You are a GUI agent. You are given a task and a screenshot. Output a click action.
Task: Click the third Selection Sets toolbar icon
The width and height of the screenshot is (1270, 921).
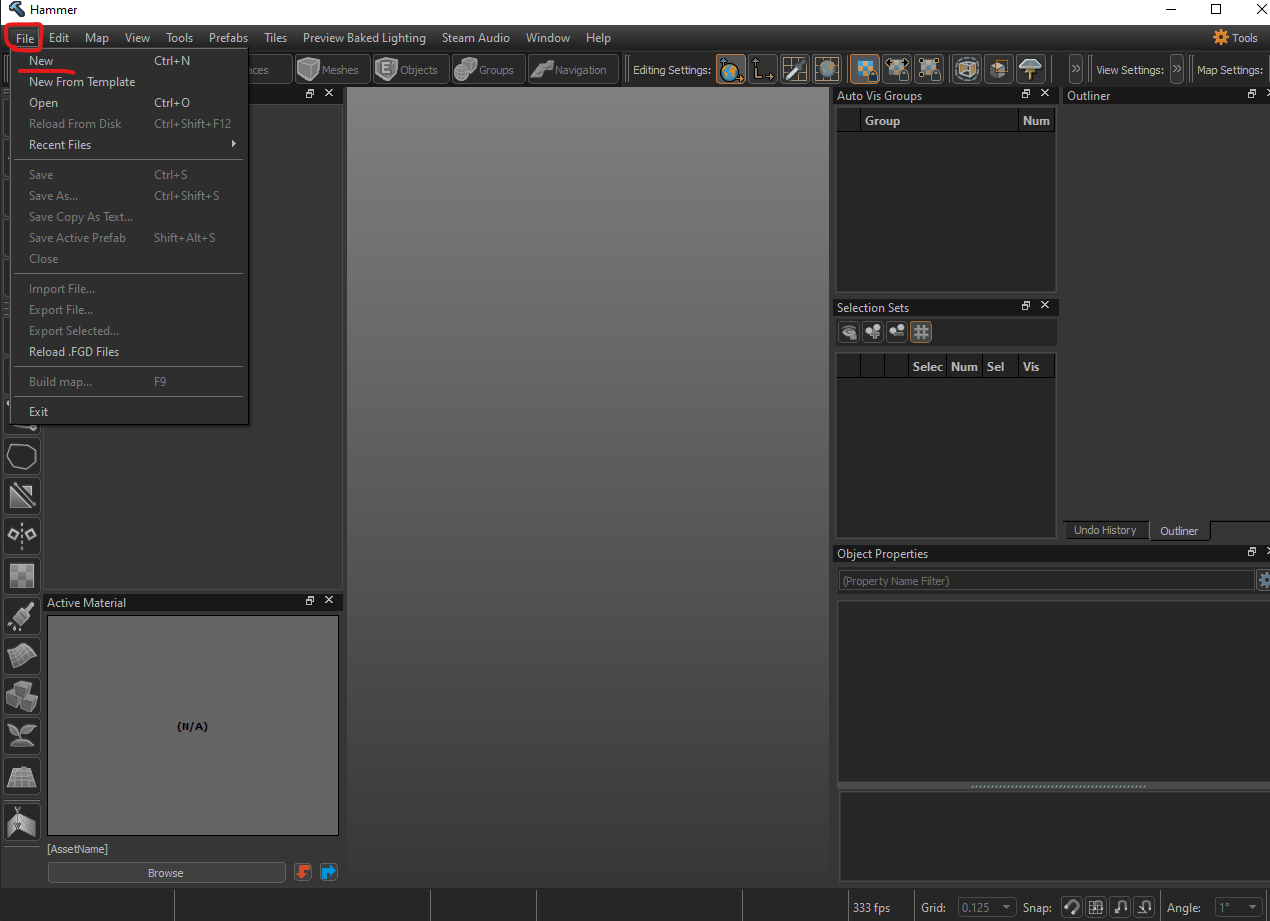(x=897, y=331)
